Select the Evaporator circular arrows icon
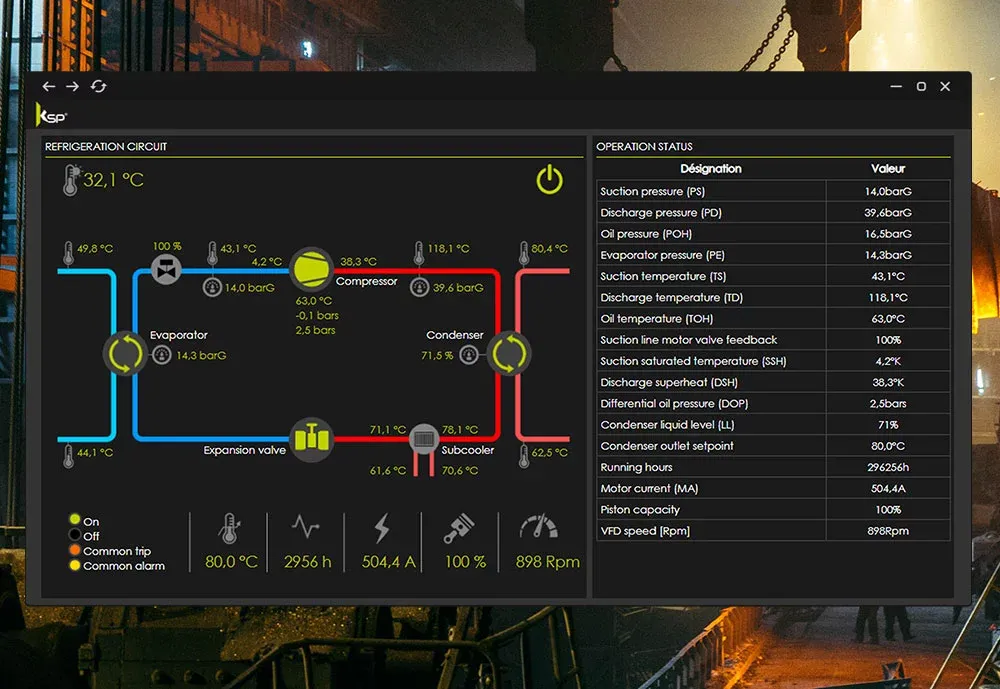This screenshot has height=689, width=1000. (x=125, y=353)
